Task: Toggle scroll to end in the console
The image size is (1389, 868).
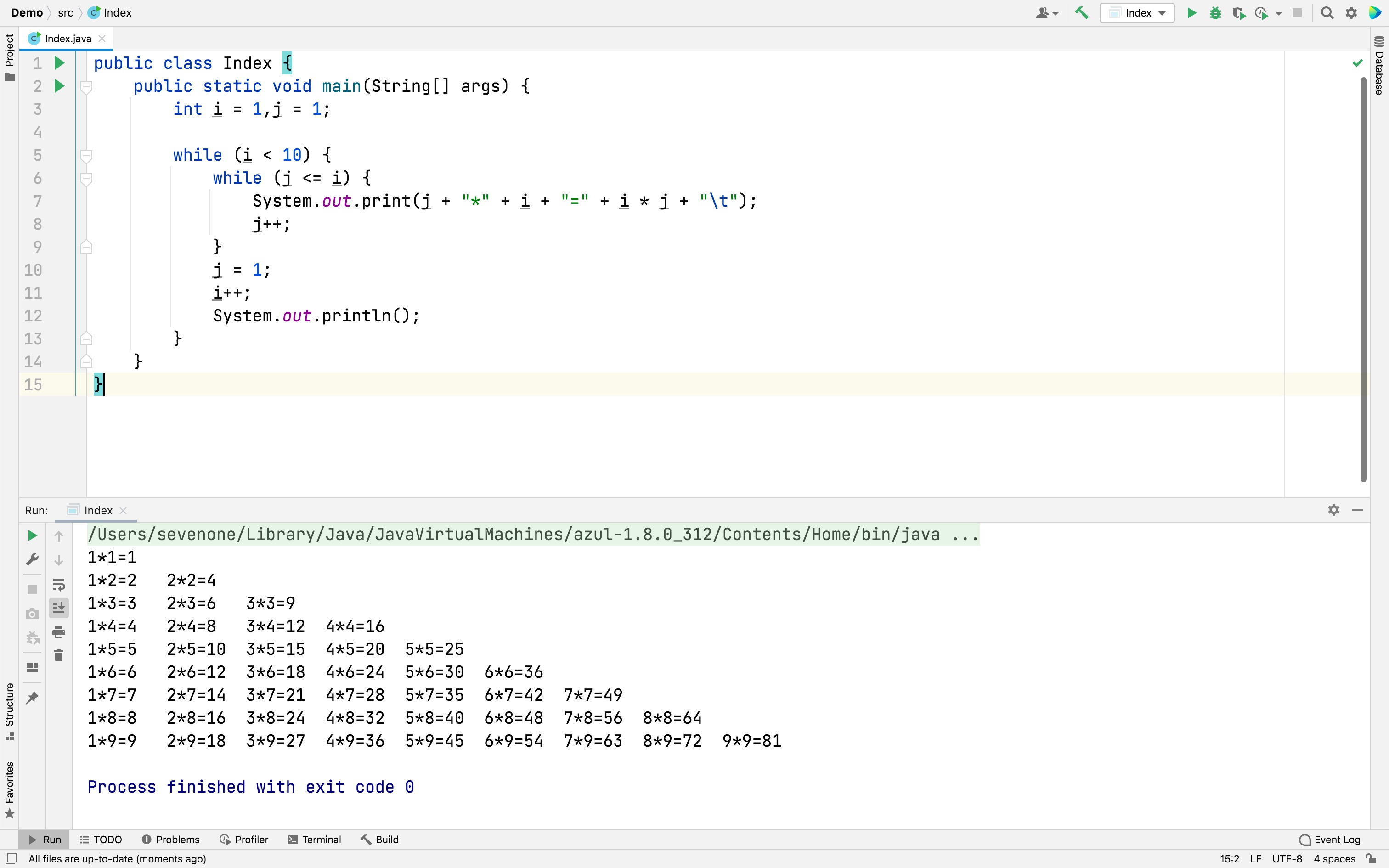Action: point(58,608)
